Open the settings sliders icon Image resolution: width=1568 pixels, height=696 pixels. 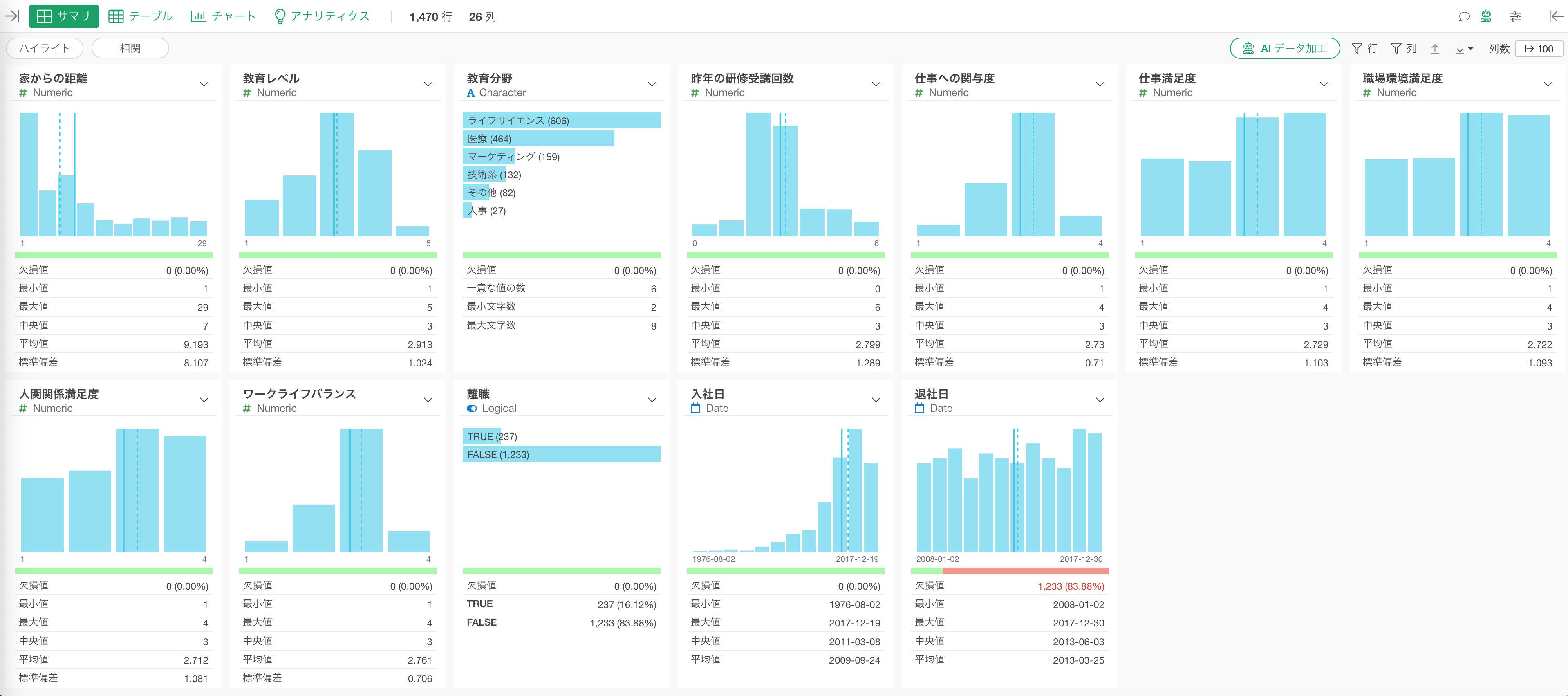pos(1516,16)
